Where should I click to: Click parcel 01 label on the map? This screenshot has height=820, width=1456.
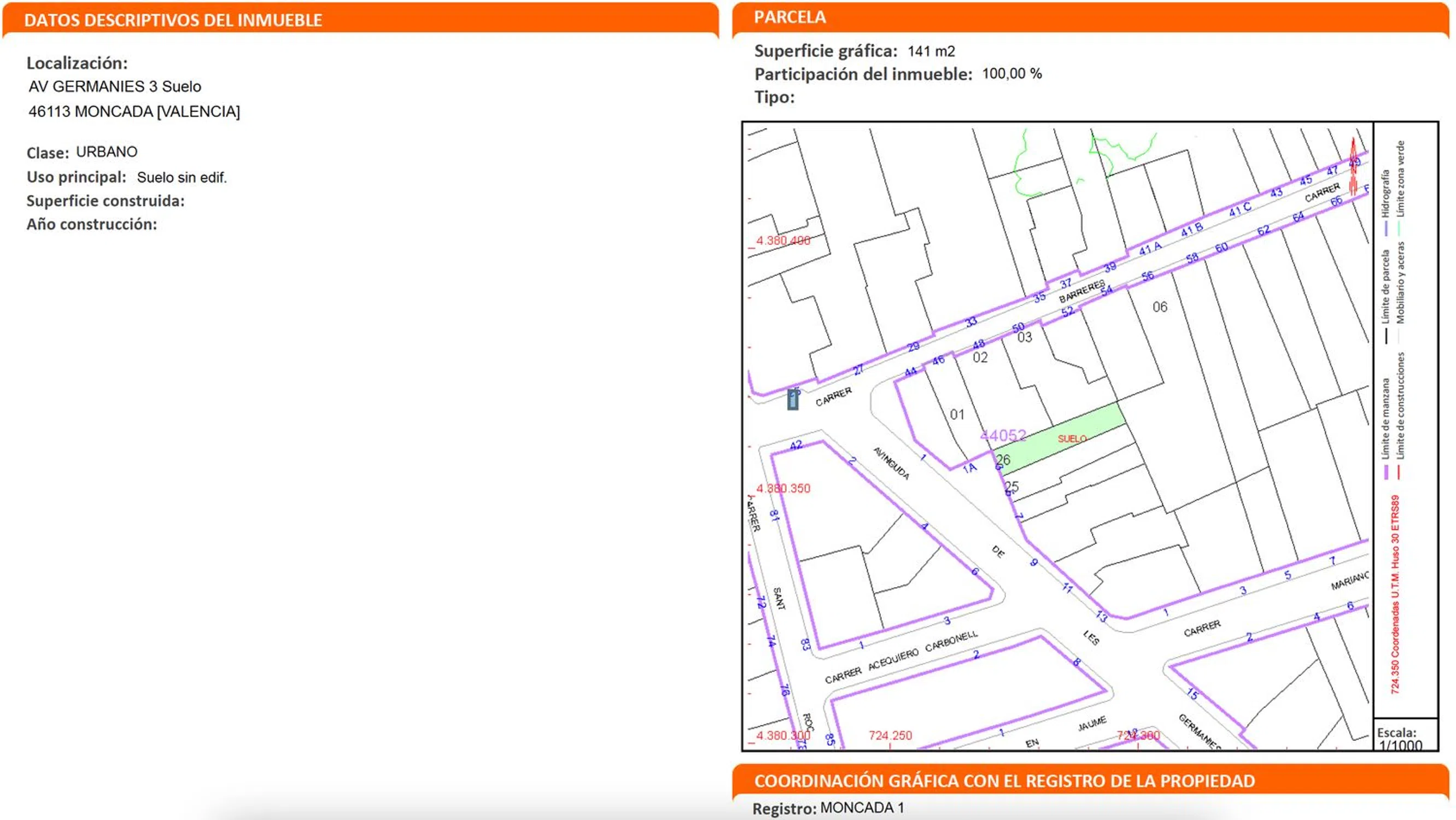tap(957, 414)
